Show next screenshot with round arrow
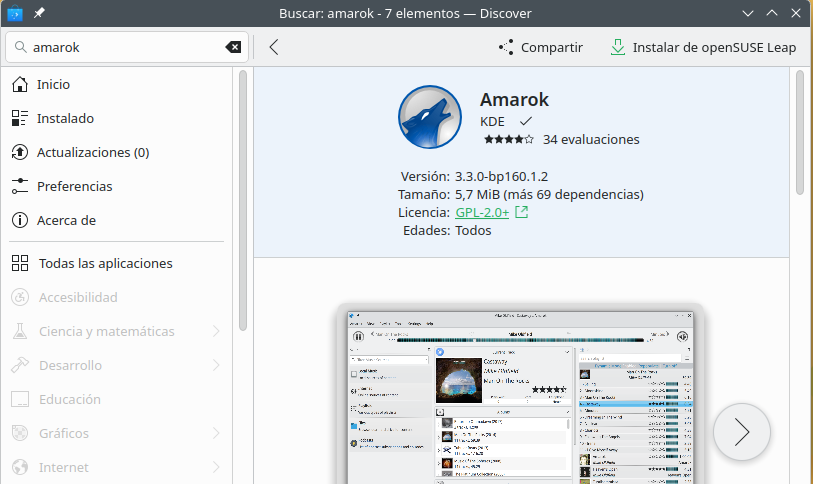 pyautogui.click(x=741, y=432)
